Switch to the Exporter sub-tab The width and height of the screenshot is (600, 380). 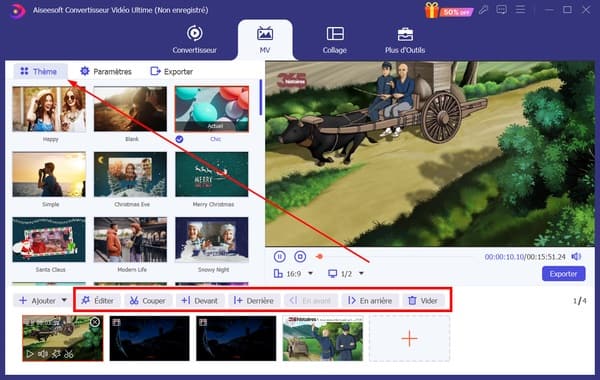172,71
